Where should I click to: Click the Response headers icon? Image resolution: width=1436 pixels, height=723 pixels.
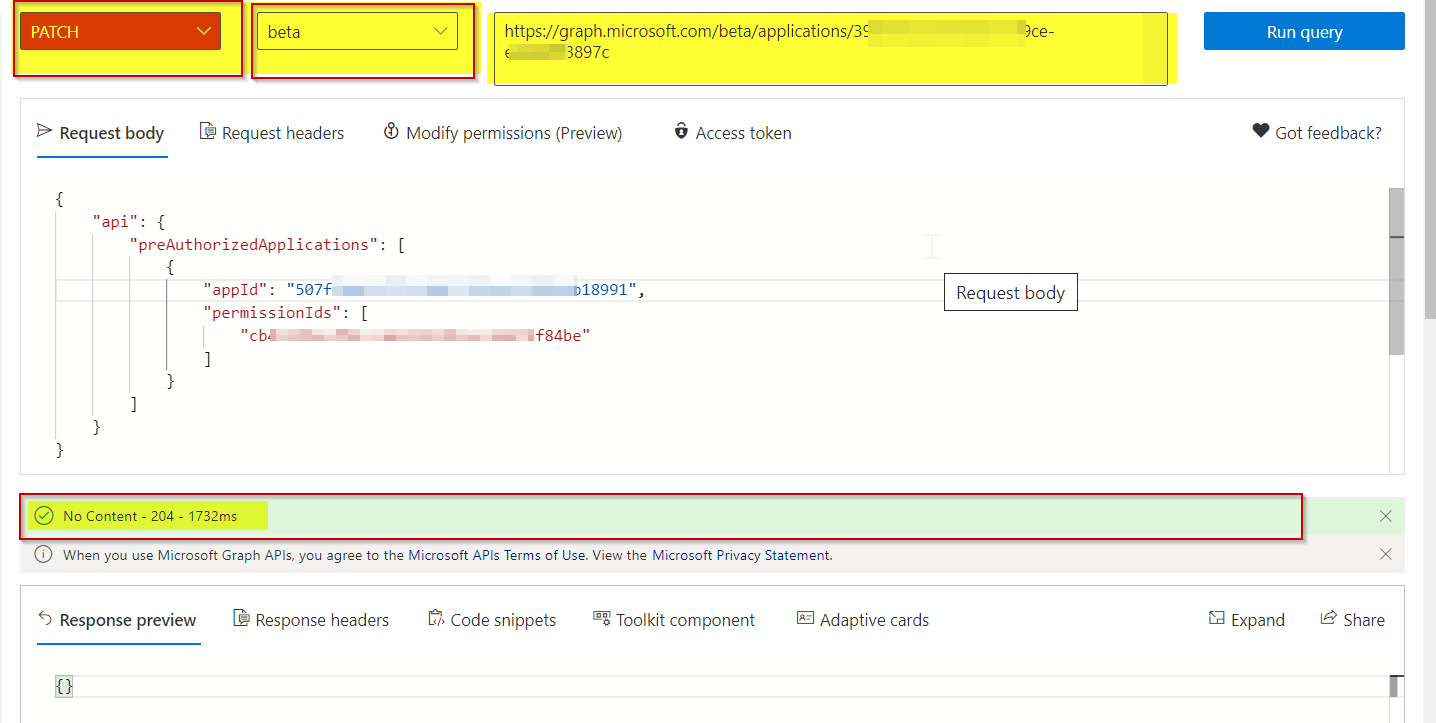241,618
